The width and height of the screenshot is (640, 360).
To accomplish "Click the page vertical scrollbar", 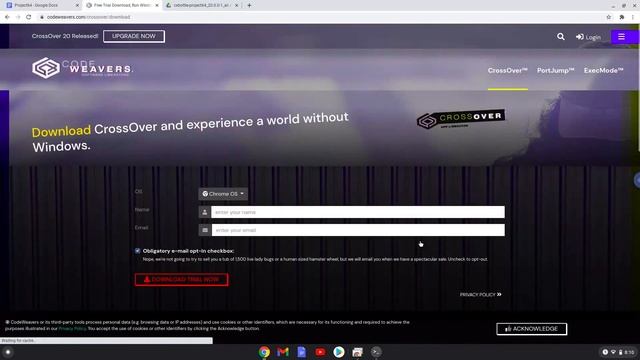I will click(638, 88).
